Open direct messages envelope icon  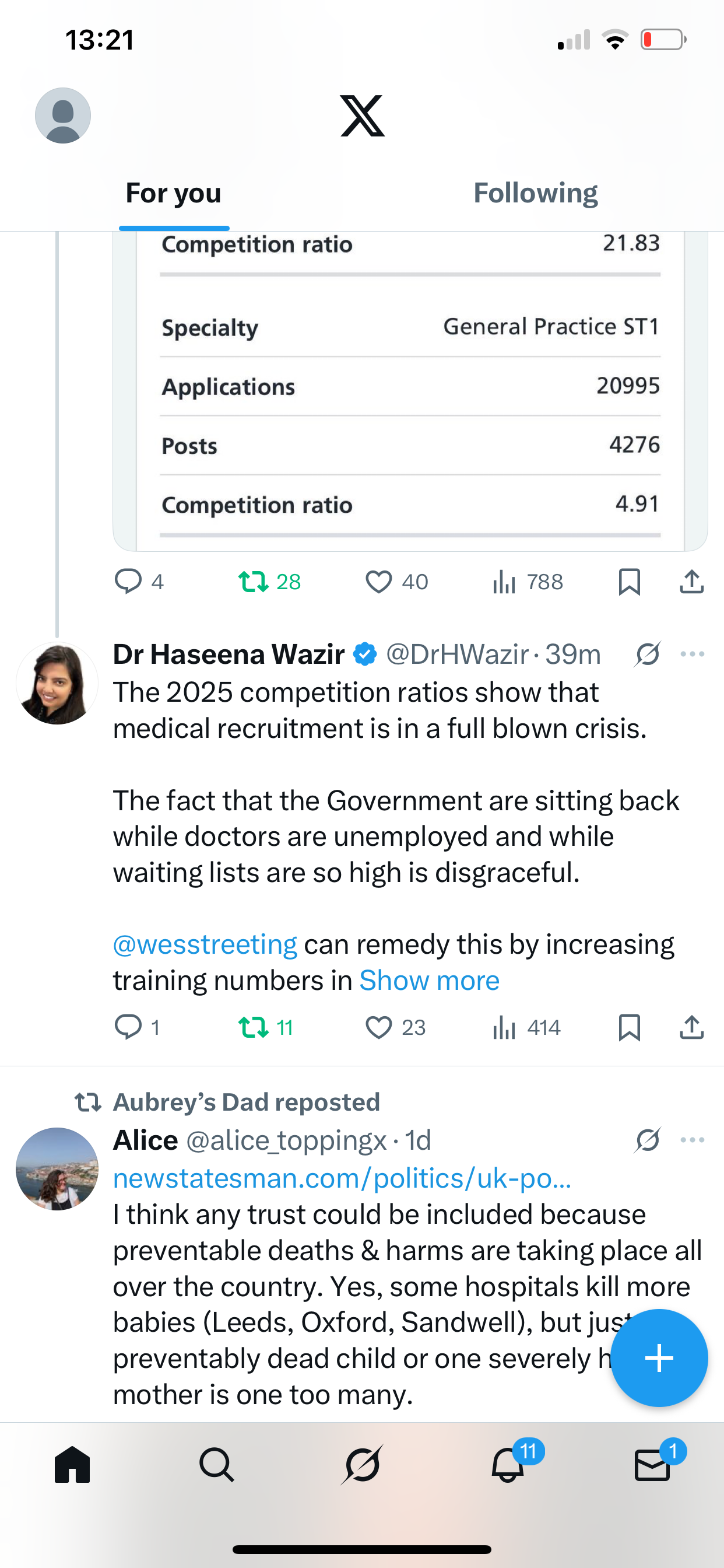click(x=652, y=1464)
